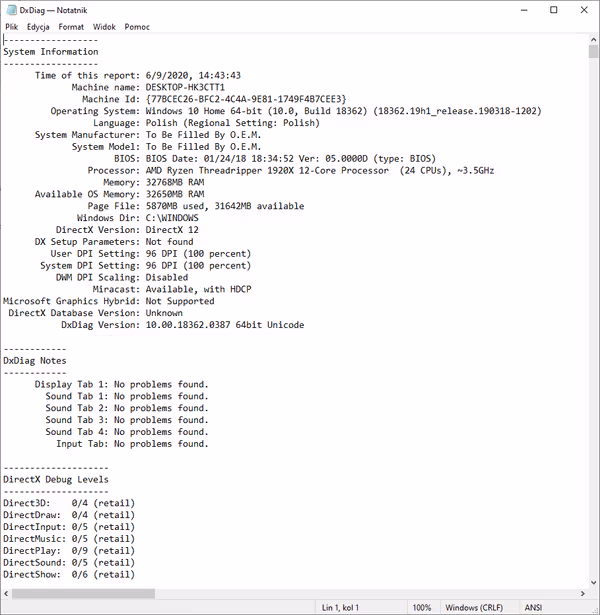Click the 'DirectInput: 0/5 (retail)' line
Viewport: 600px width, 615px height.
[69, 527]
